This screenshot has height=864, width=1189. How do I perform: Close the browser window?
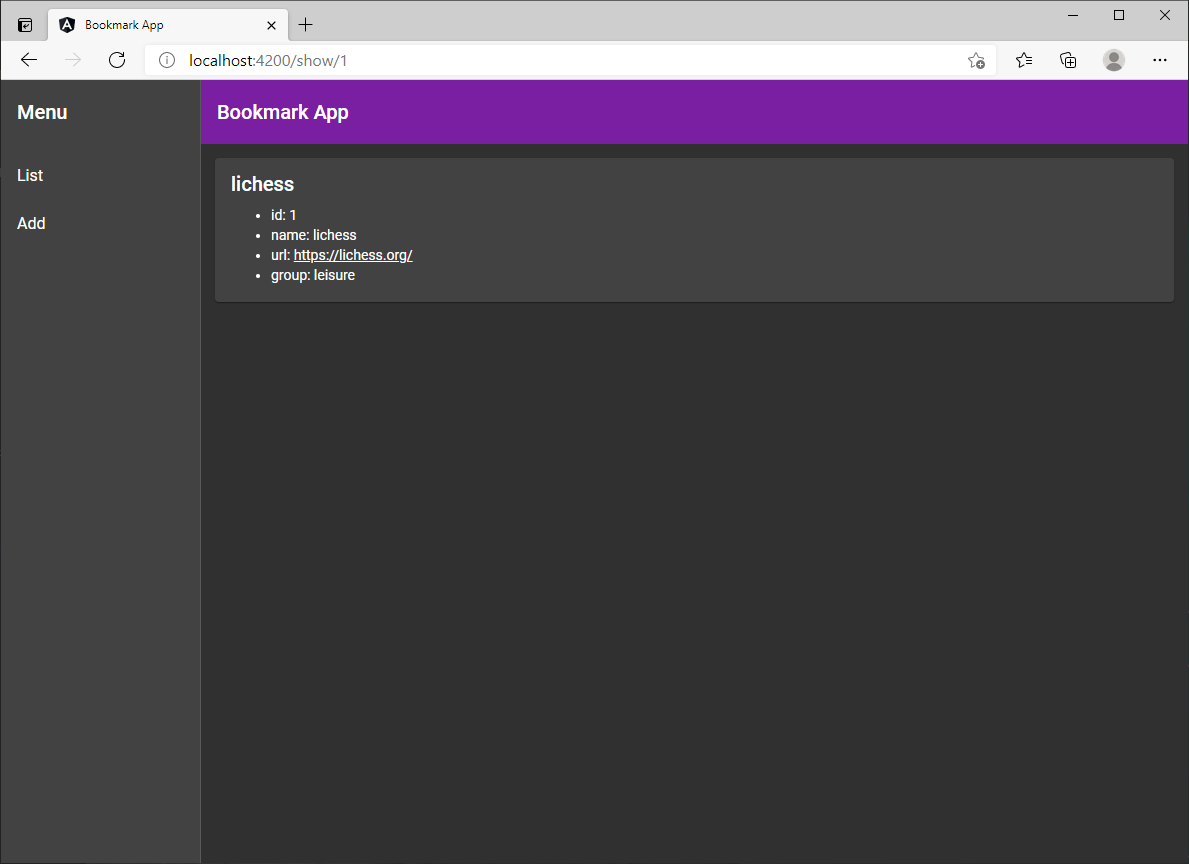point(1165,15)
